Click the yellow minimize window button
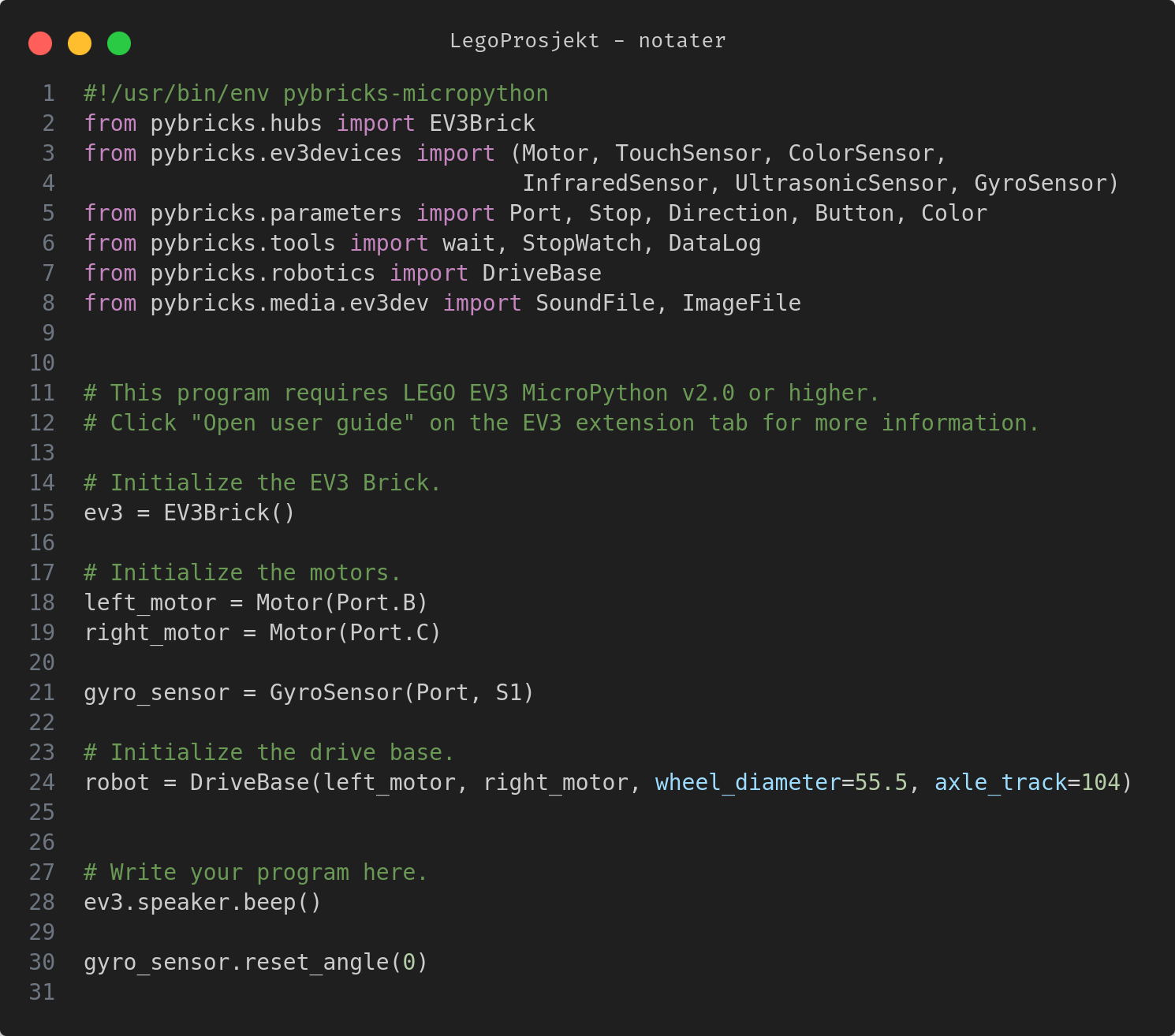1175x1036 pixels. pyautogui.click(x=80, y=43)
